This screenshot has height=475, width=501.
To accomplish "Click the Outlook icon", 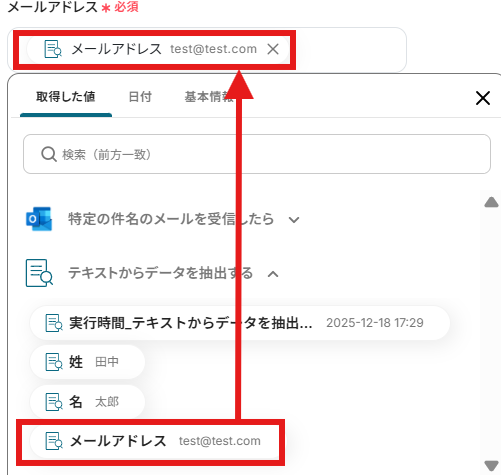I will (39, 219).
